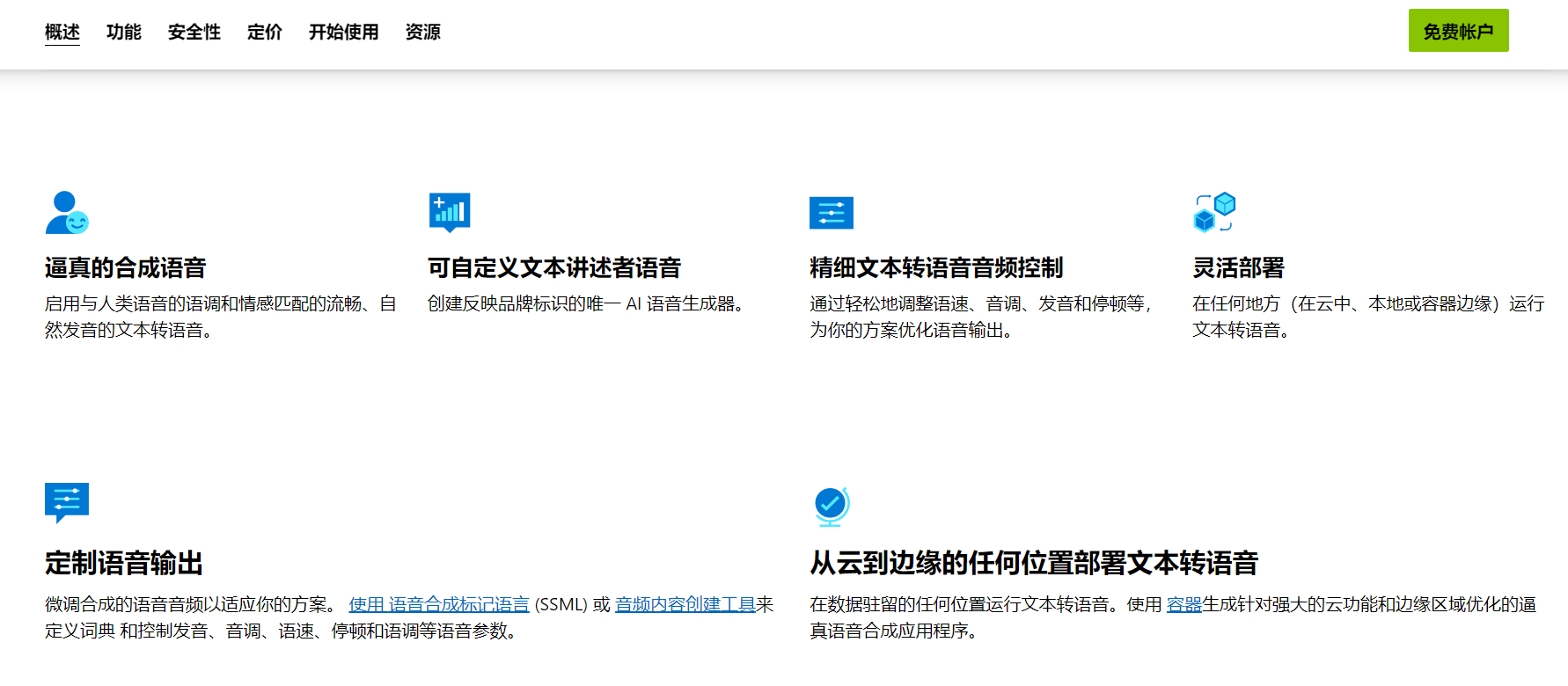
Task: Follow the 音频内容创建工具 link
Action: 685,605
